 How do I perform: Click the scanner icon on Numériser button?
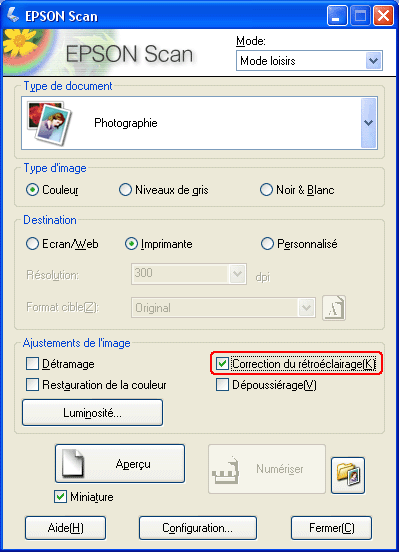pyautogui.click(x=226, y=470)
